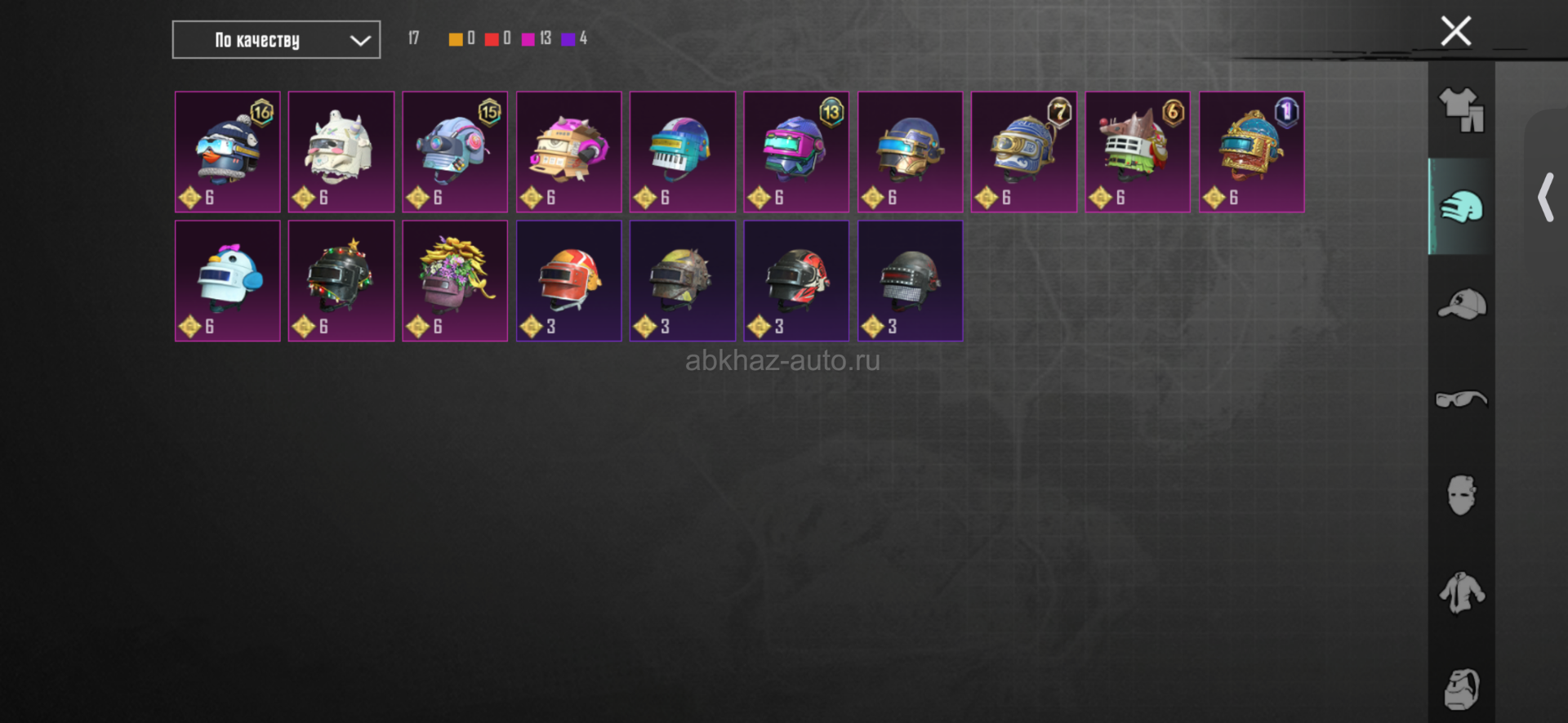1568x723 pixels.
Task: Select helmet with badge 13
Action: tap(796, 152)
